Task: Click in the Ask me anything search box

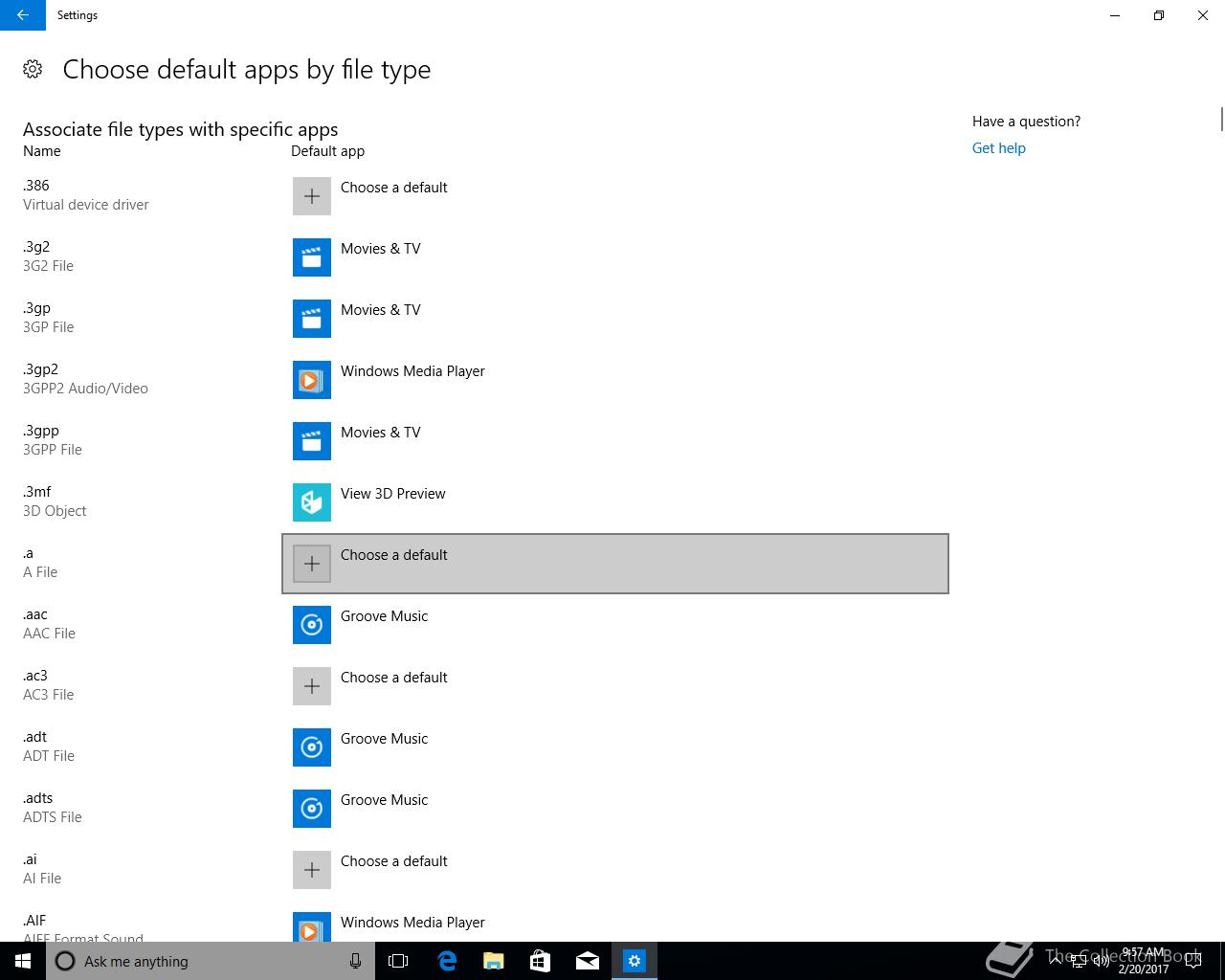Action: 211,961
